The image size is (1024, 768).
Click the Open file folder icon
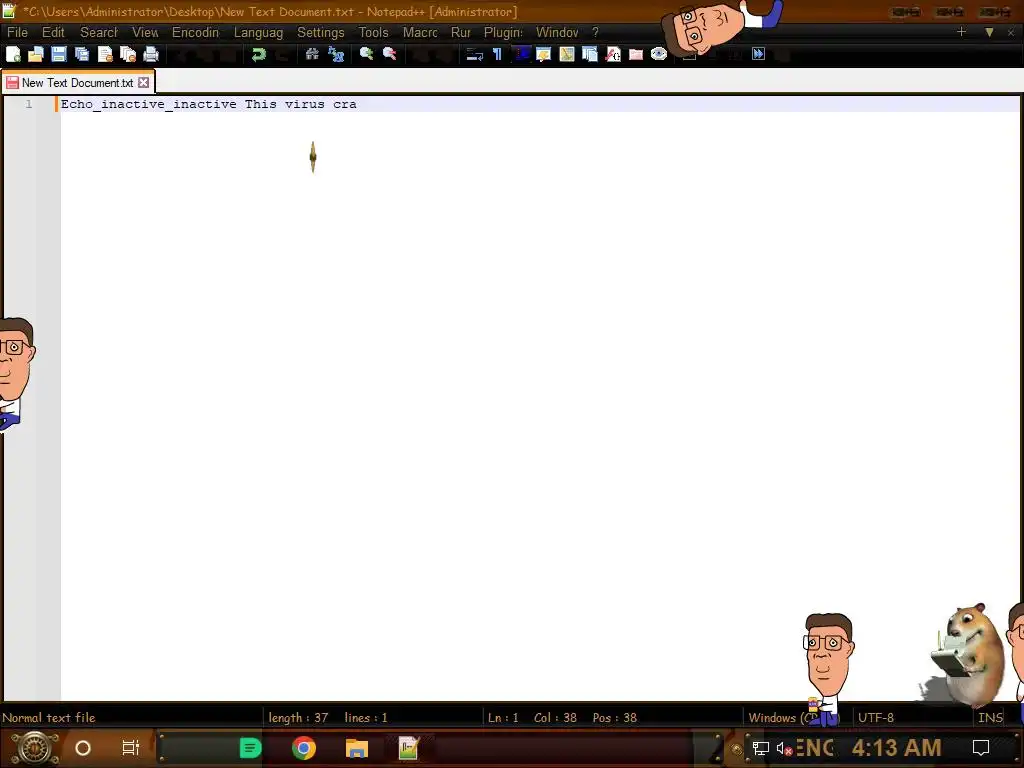36,55
